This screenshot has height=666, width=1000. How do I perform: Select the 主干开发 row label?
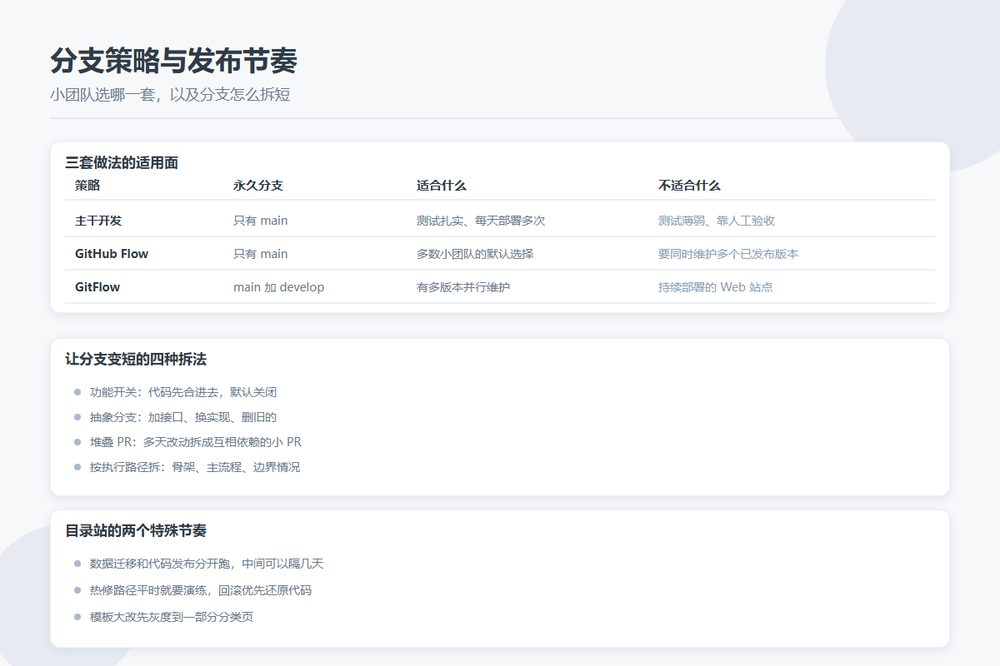coord(98,221)
